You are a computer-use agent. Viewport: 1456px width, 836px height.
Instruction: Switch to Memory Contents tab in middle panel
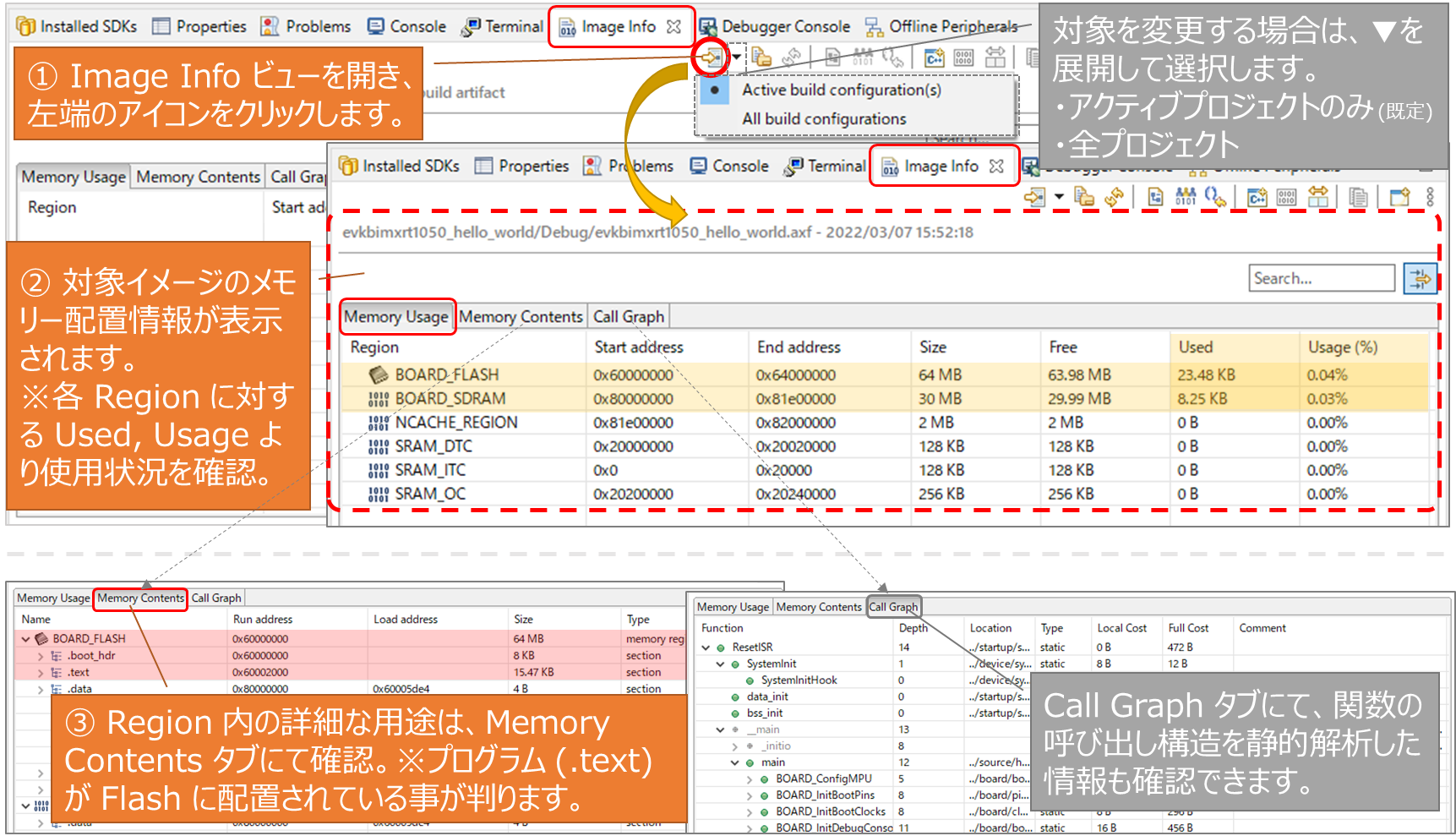pos(521,317)
